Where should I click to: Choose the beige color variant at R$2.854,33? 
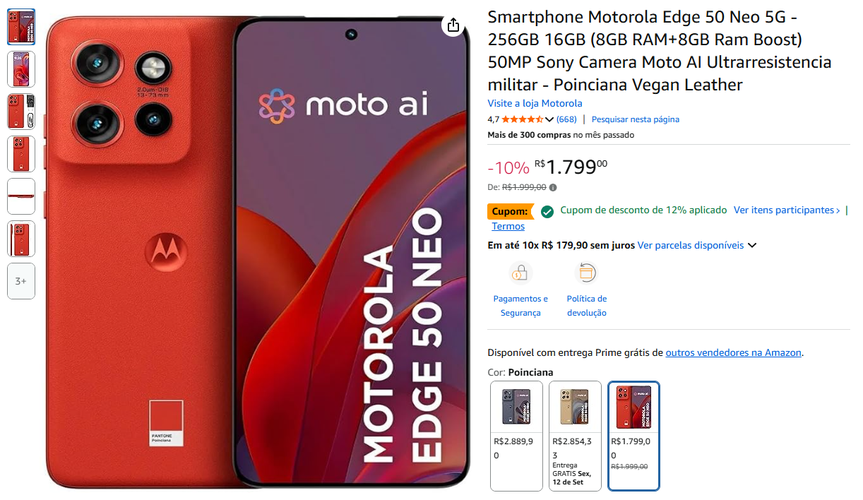(x=575, y=436)
